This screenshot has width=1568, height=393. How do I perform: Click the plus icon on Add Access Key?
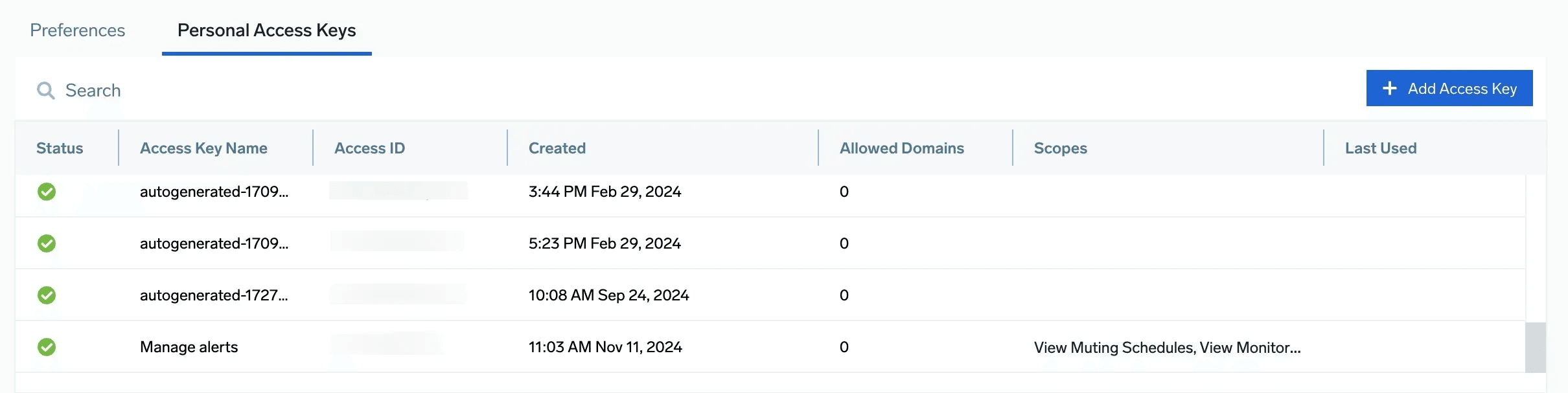1389,88
